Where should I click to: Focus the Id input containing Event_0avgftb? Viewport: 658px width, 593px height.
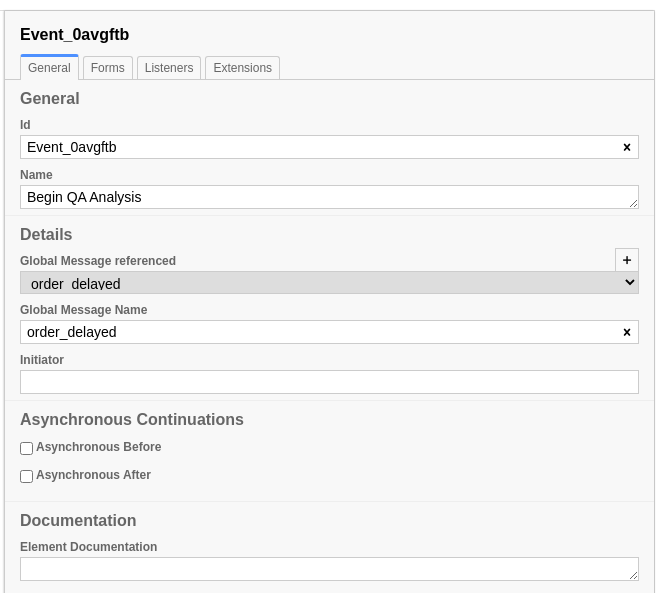329,147
